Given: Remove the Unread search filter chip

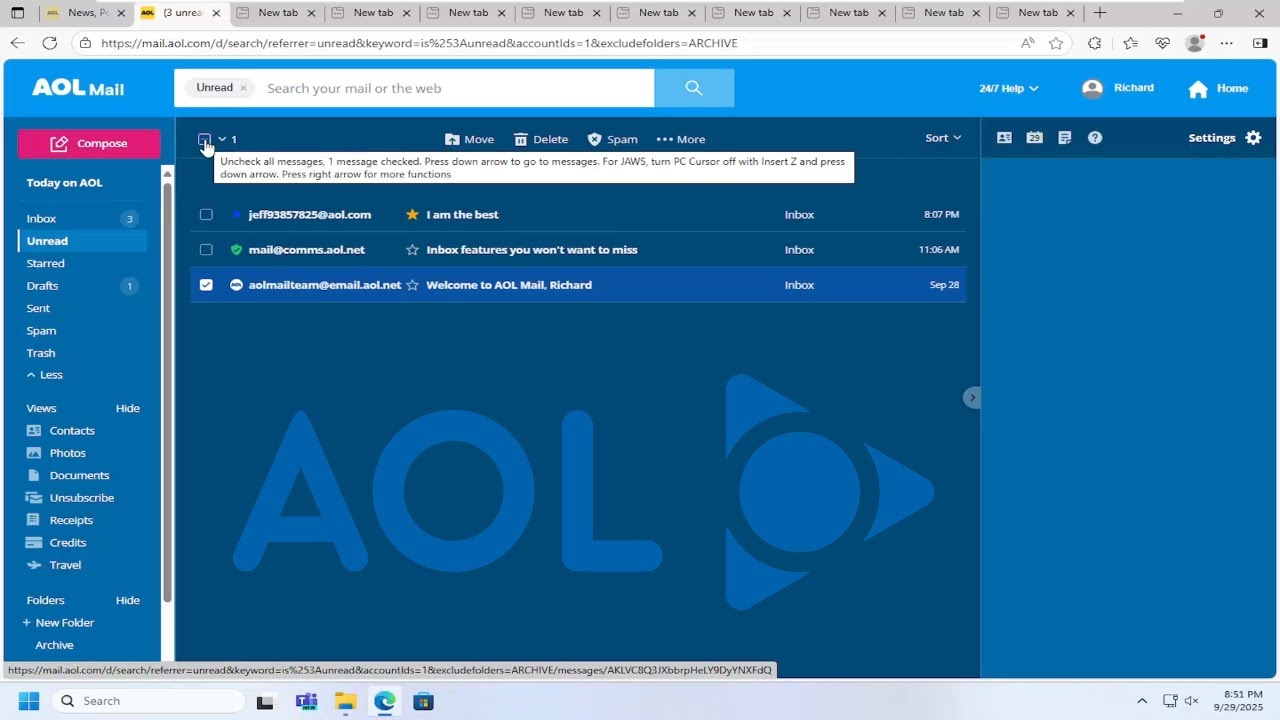Looking at the screenshot, I should pyautogui.click(x=243, y=88).
